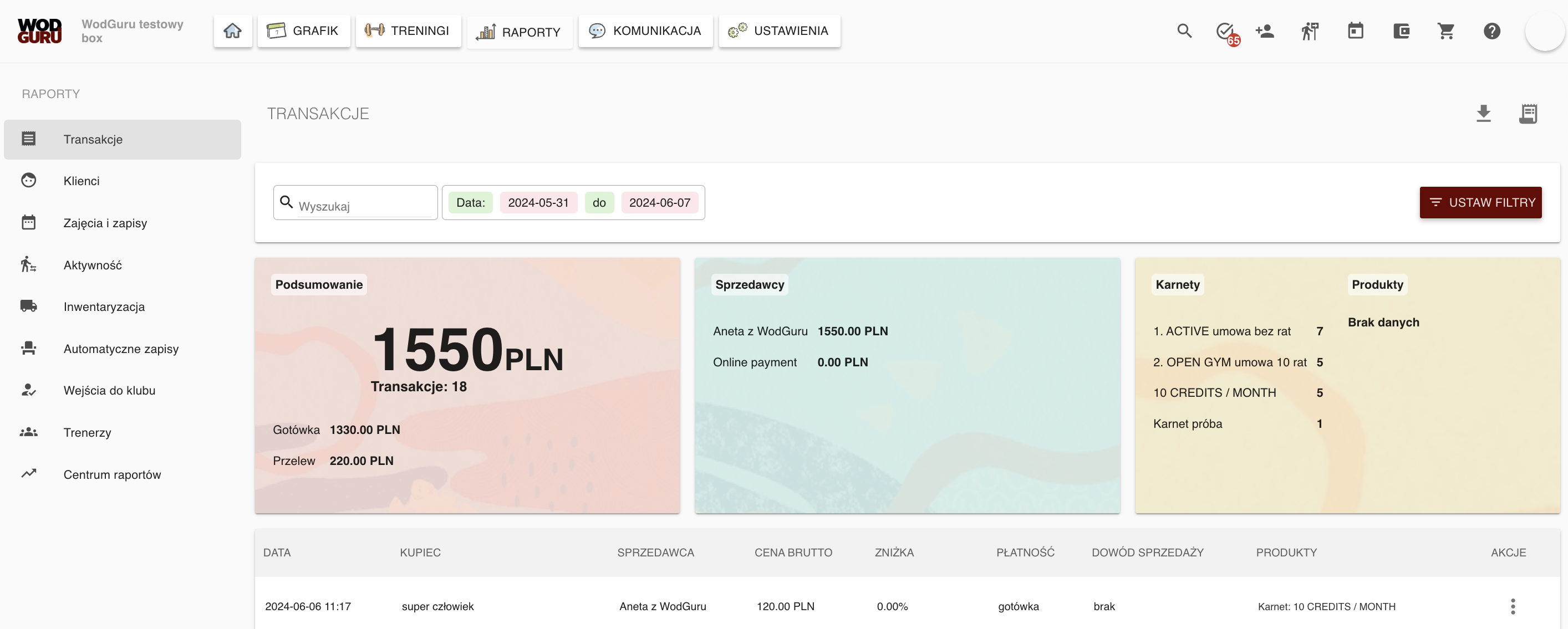Click the USTAW FILTRY button
Screen dimensions: 1568x629
(x=1480, y=203)
